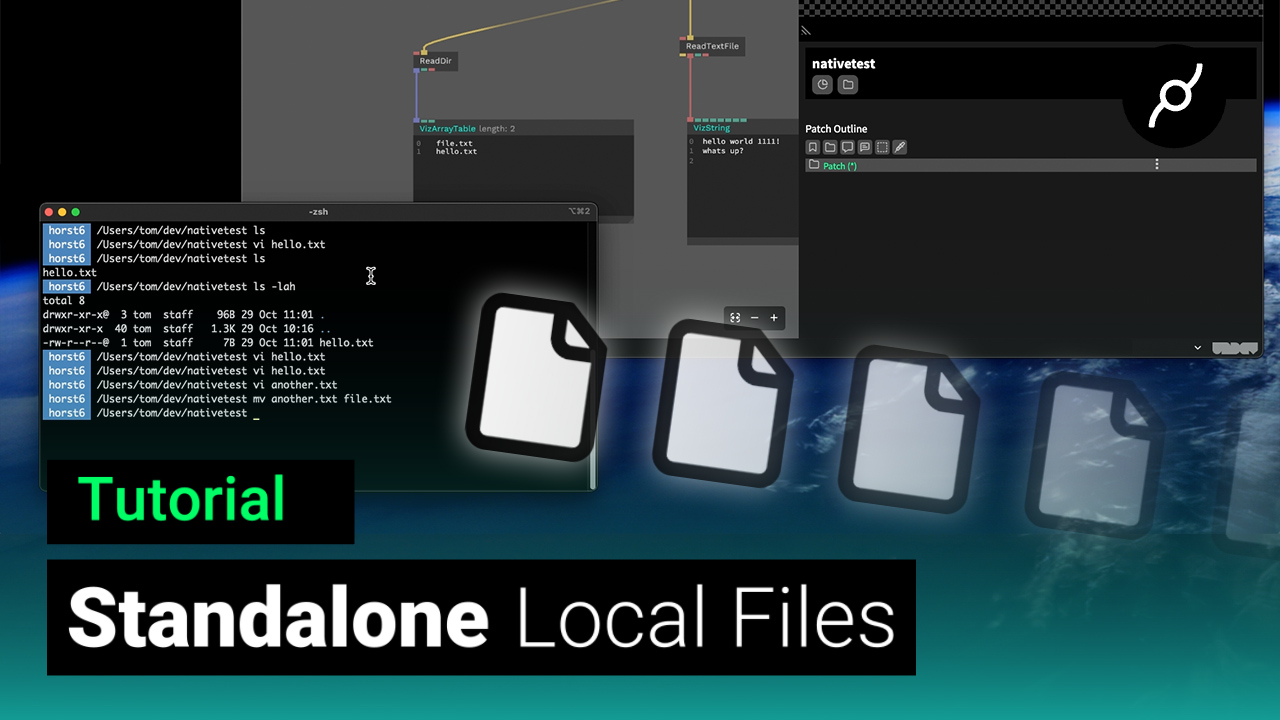The height and width of the screenshot is (720, 1280).
Task: Click the bookmark icon in Patch Outline toolbar
Action: pos(813,147)
